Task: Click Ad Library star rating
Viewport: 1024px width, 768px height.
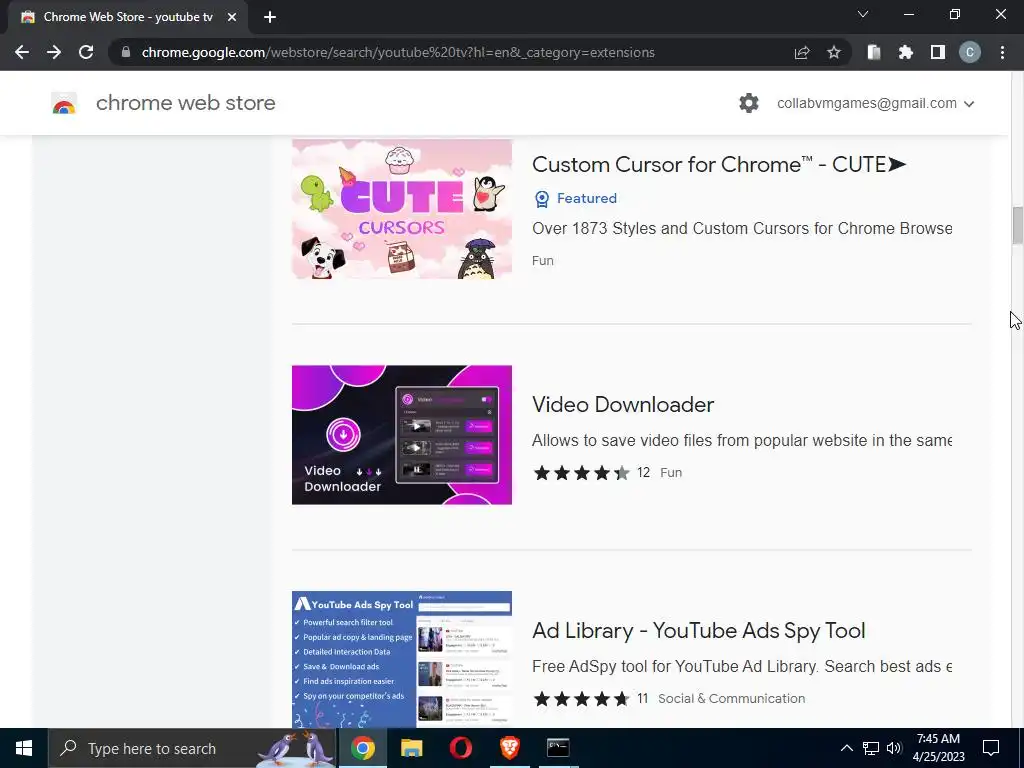Action: pyautogui.click(x=581, y=699)
